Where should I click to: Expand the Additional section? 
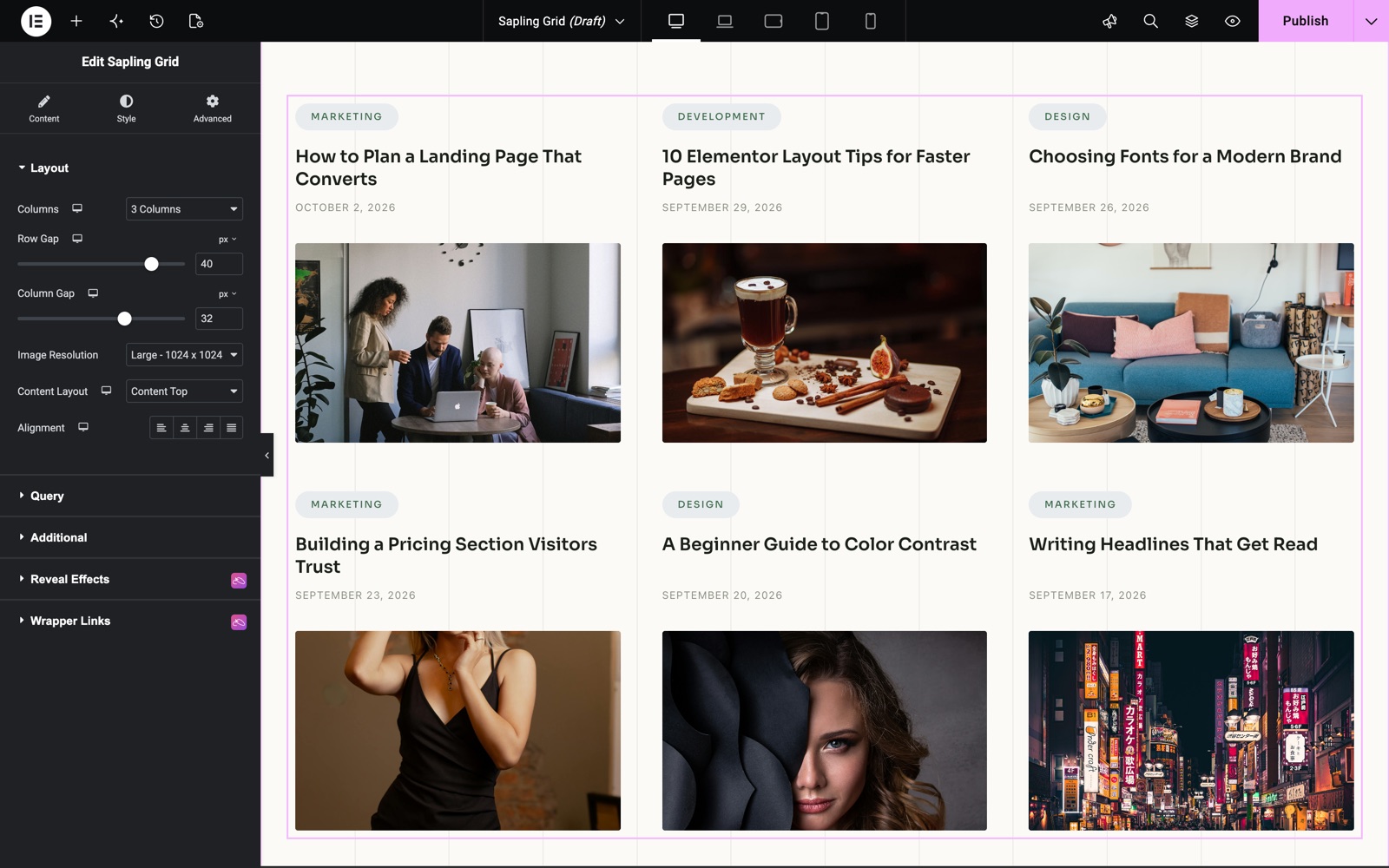(x=130, y=538)
